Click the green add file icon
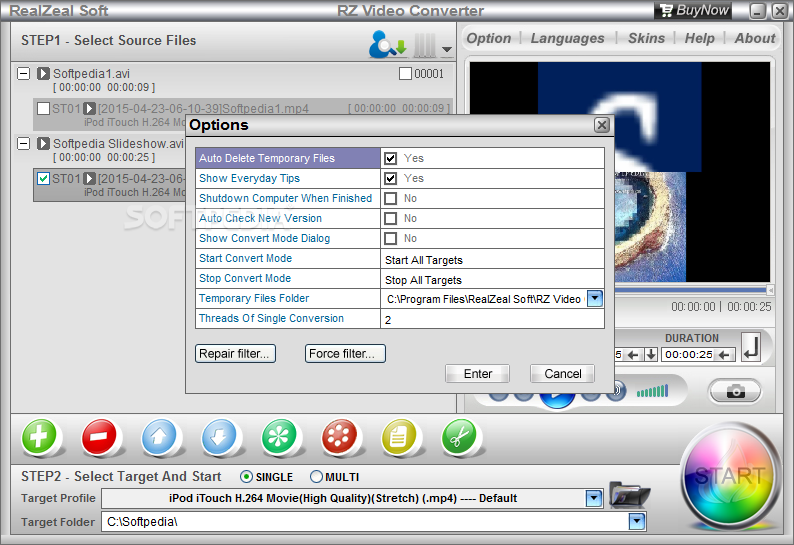The image size is (794, 545). [x=39, y=437]
